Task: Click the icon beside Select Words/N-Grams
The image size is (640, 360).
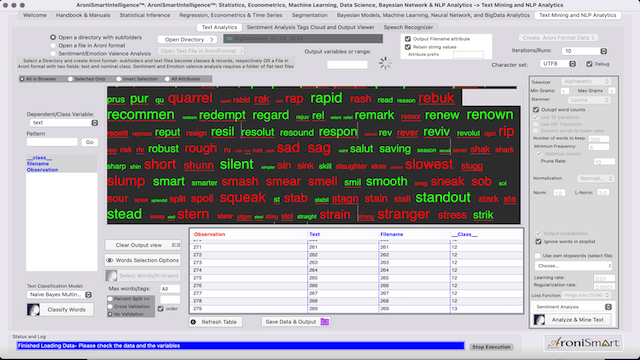Action: (111, 276)
